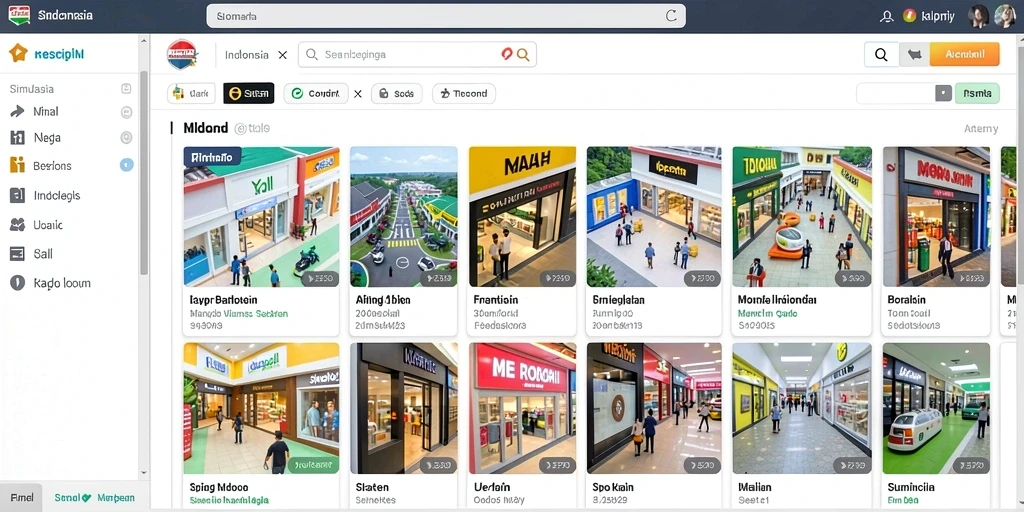
Task: Select the Tleoond filter chip
Action: tap(464, 93)
